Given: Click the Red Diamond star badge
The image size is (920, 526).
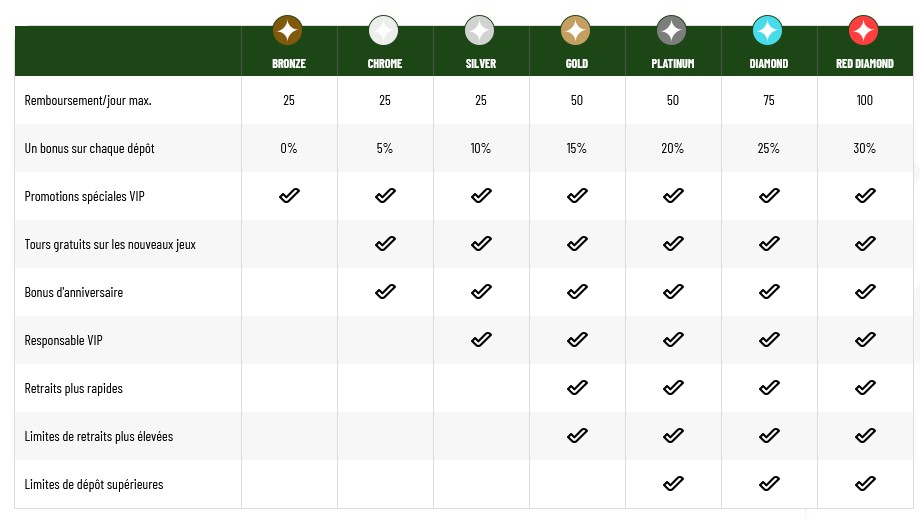Looking at the screenshot, I should pyautogui.click(x=865, y=31).
